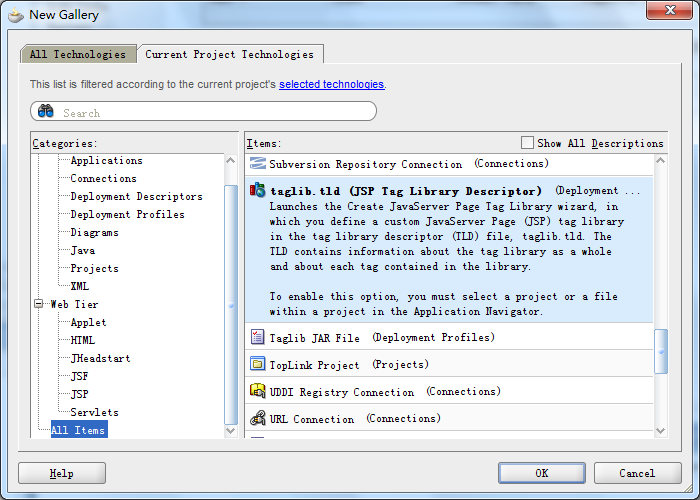The image size is (700, 500).
Task: Enable Show All Descriptions checkbox
Action: (x=527, y=143)
